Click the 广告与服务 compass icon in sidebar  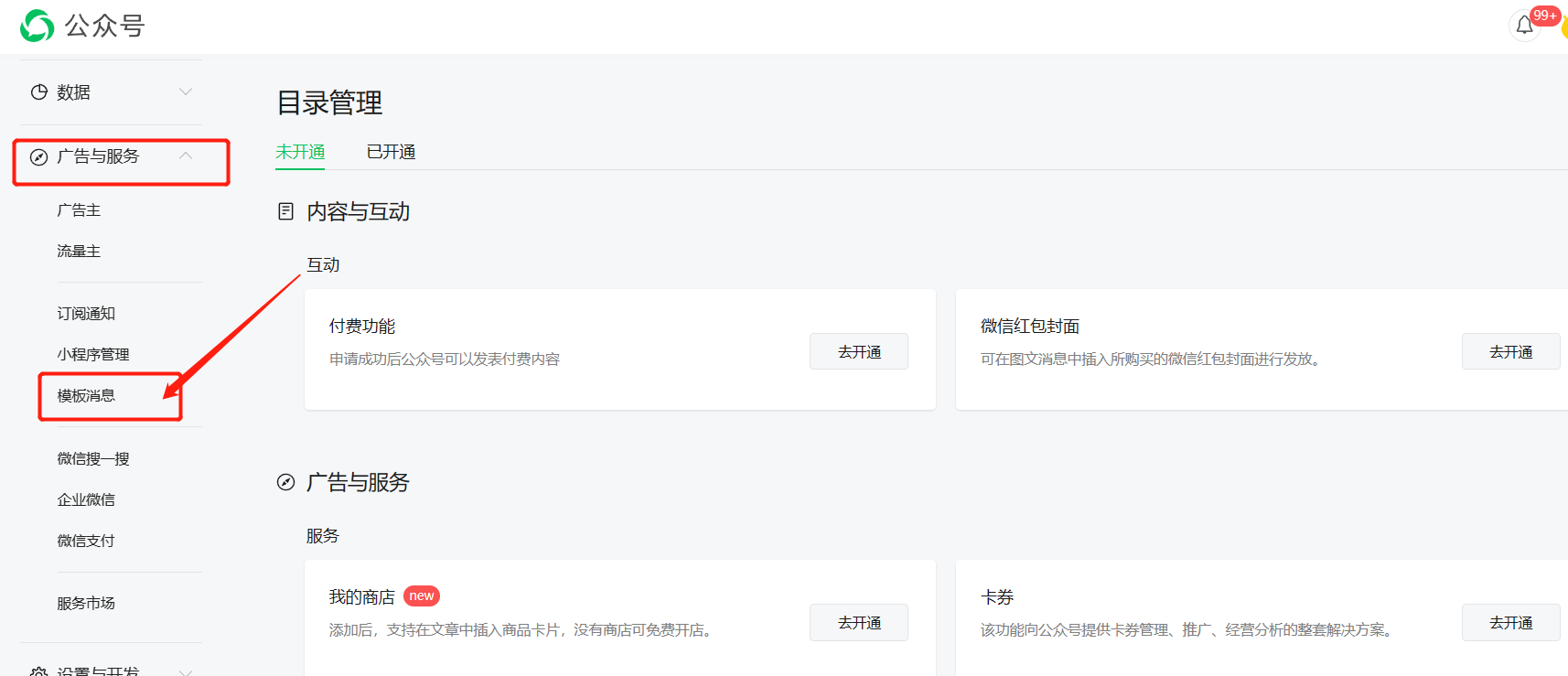click(x=38, y=157)
